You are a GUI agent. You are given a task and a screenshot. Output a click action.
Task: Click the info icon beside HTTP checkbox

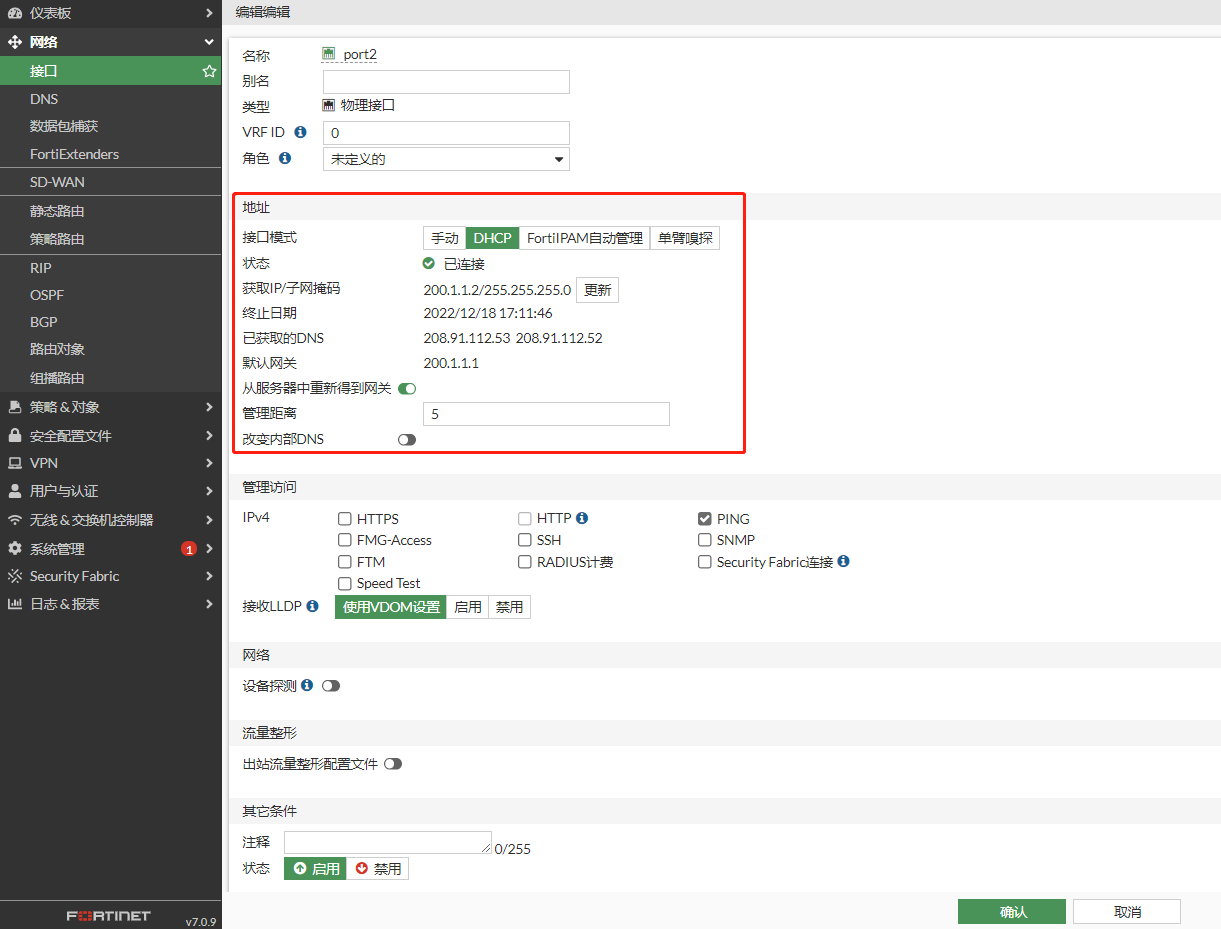(x=582, y=518)
